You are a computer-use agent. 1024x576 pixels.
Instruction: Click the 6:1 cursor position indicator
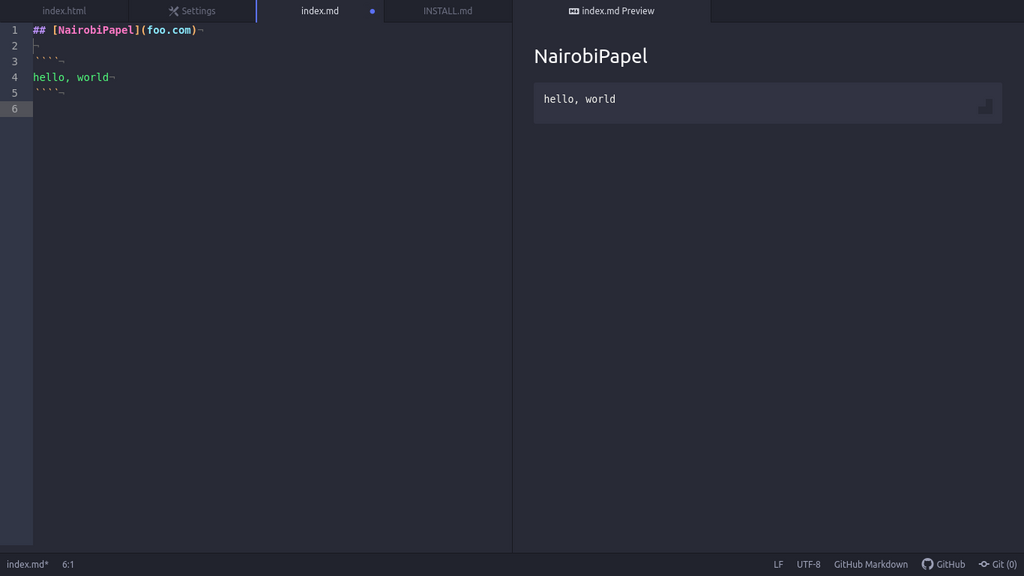pos(68,564)
